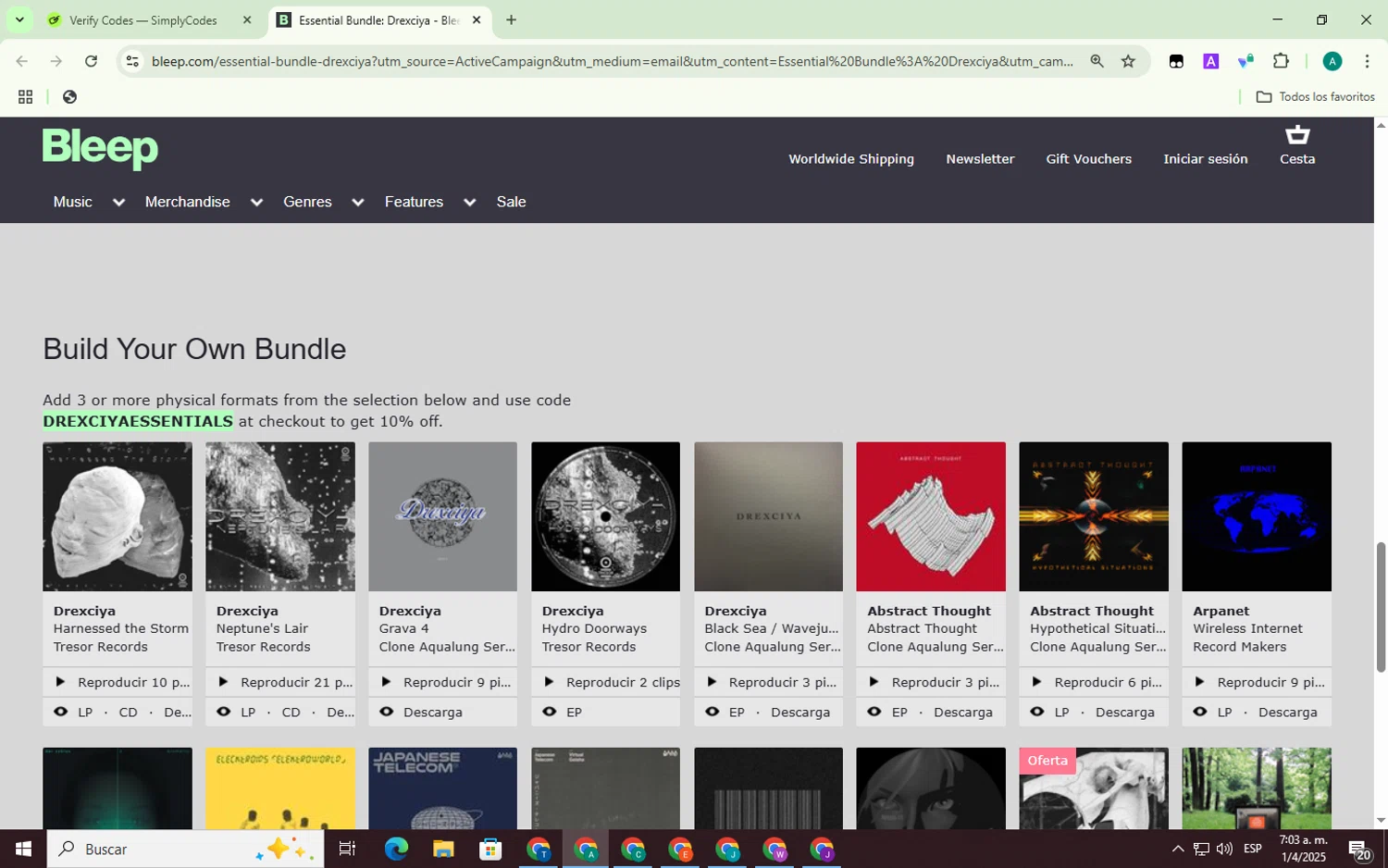This screenshot has width=1388, height=868.
Task: Show hidden system tray icons
Action: pyautogui.click(x=1178, y=849)
